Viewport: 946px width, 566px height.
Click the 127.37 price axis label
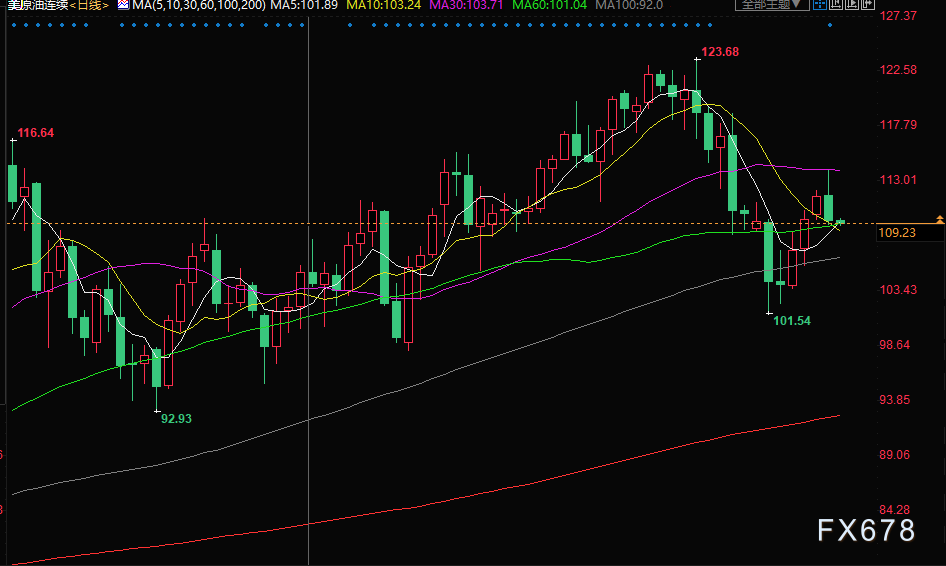click(x=898, y=16)
